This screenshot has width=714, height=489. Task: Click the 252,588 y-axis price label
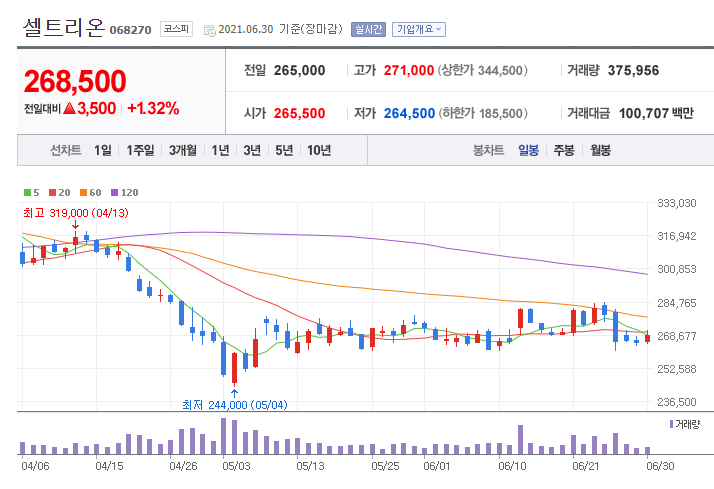tap(677, 369)
